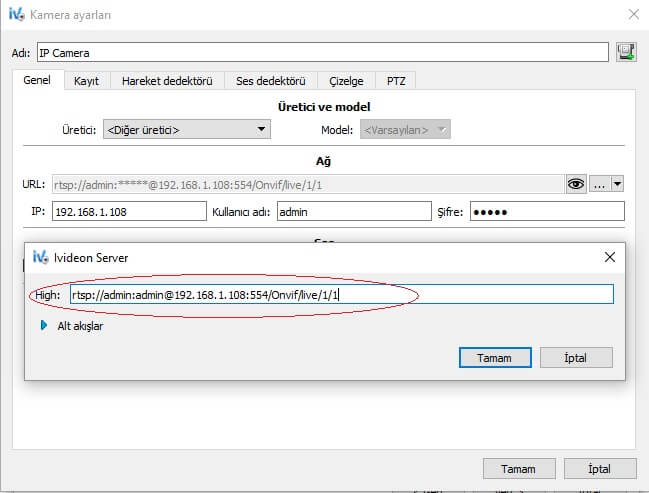Click the disabled Model Varsayılan dropdown
Viewport: 649px width, 493px height.
[x=405, y=130]
